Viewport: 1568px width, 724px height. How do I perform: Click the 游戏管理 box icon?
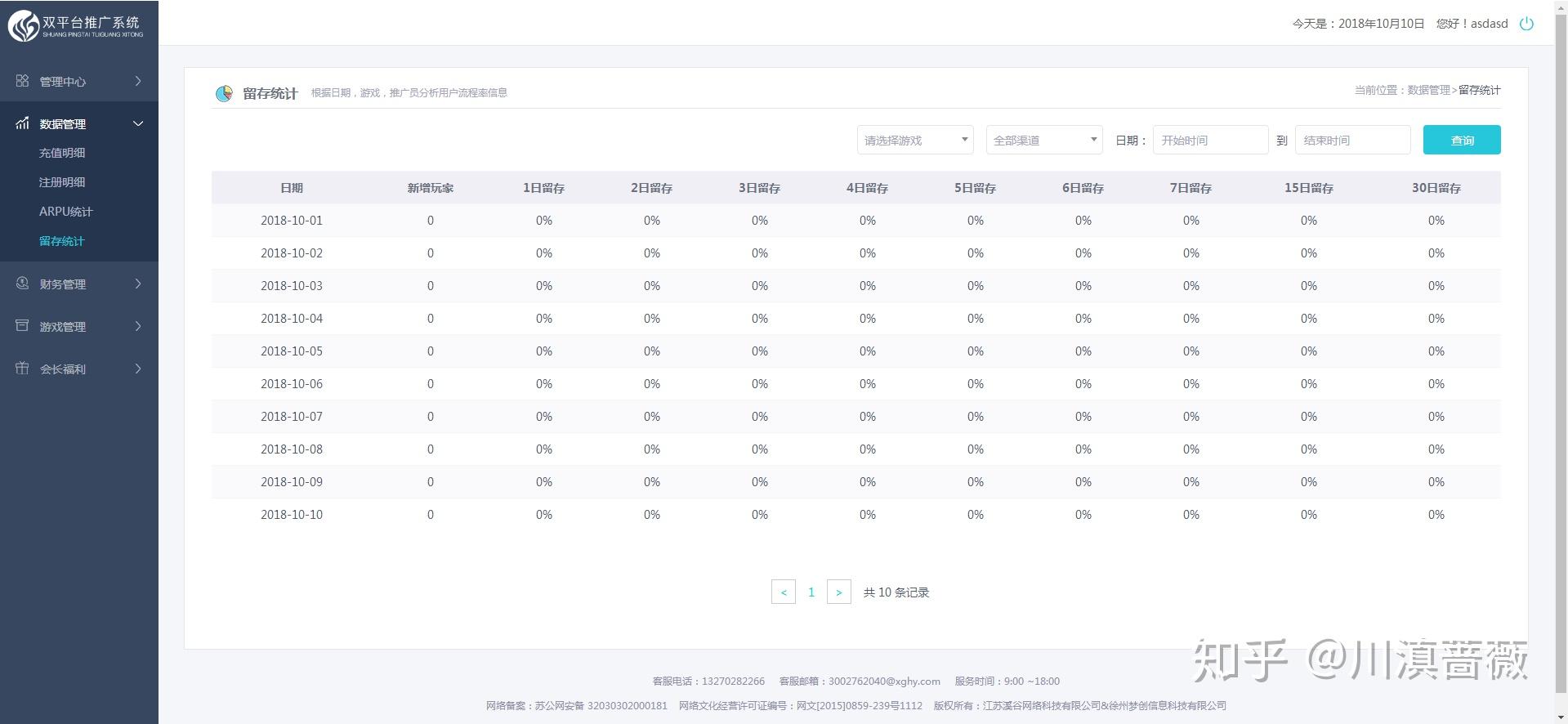point(22,326)
